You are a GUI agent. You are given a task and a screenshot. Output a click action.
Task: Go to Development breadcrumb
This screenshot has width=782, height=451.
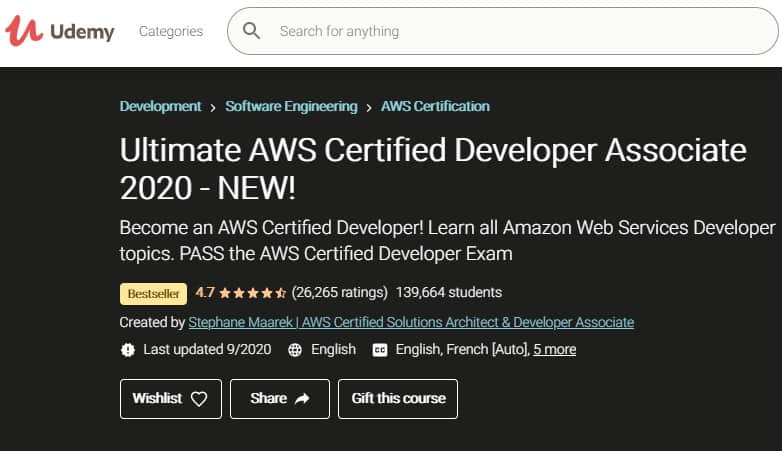160,106
